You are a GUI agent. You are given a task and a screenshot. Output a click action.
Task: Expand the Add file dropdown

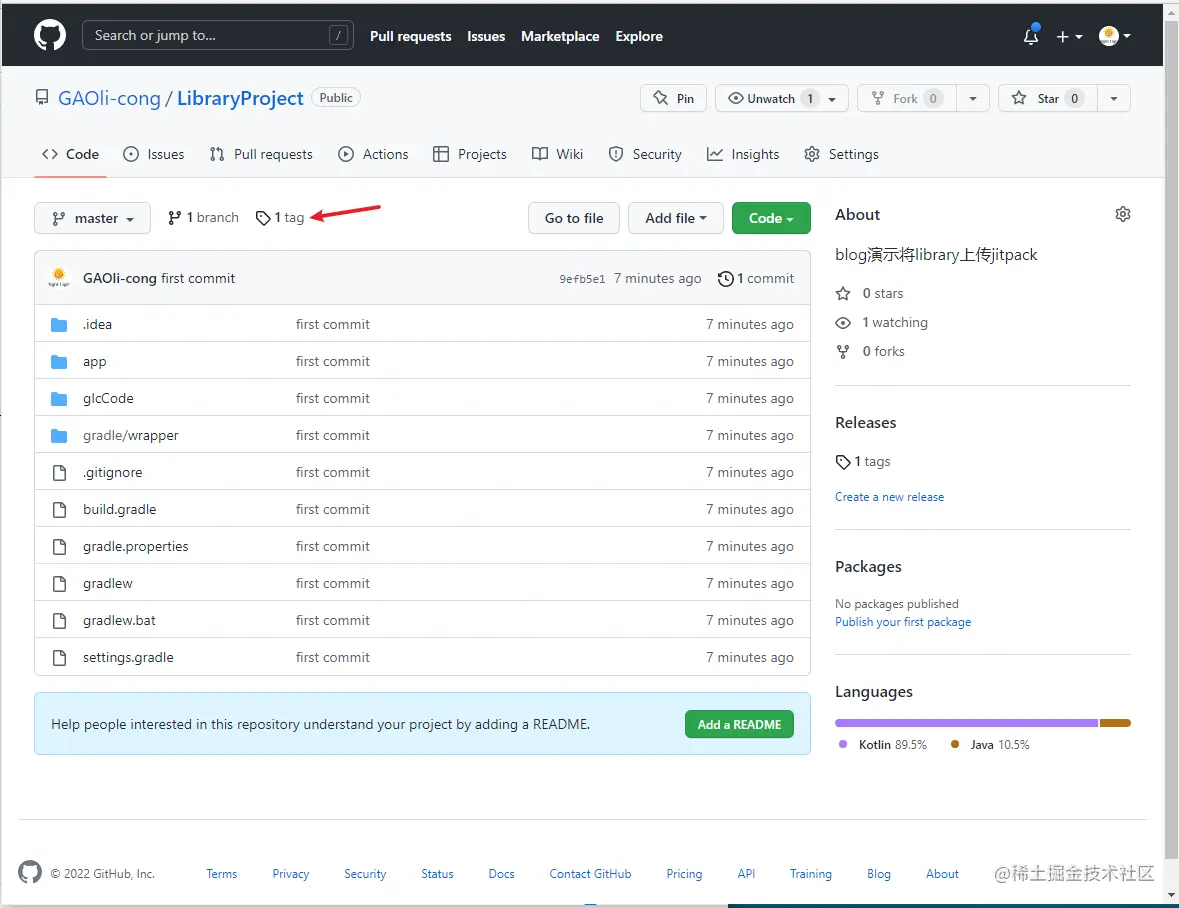point(675,218)
